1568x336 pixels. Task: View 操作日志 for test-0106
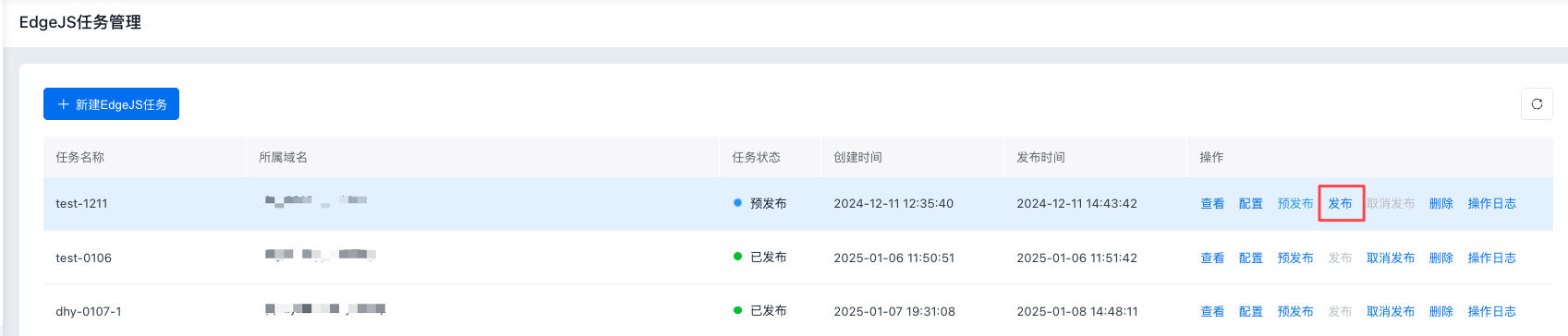(x=1492, y=258)
